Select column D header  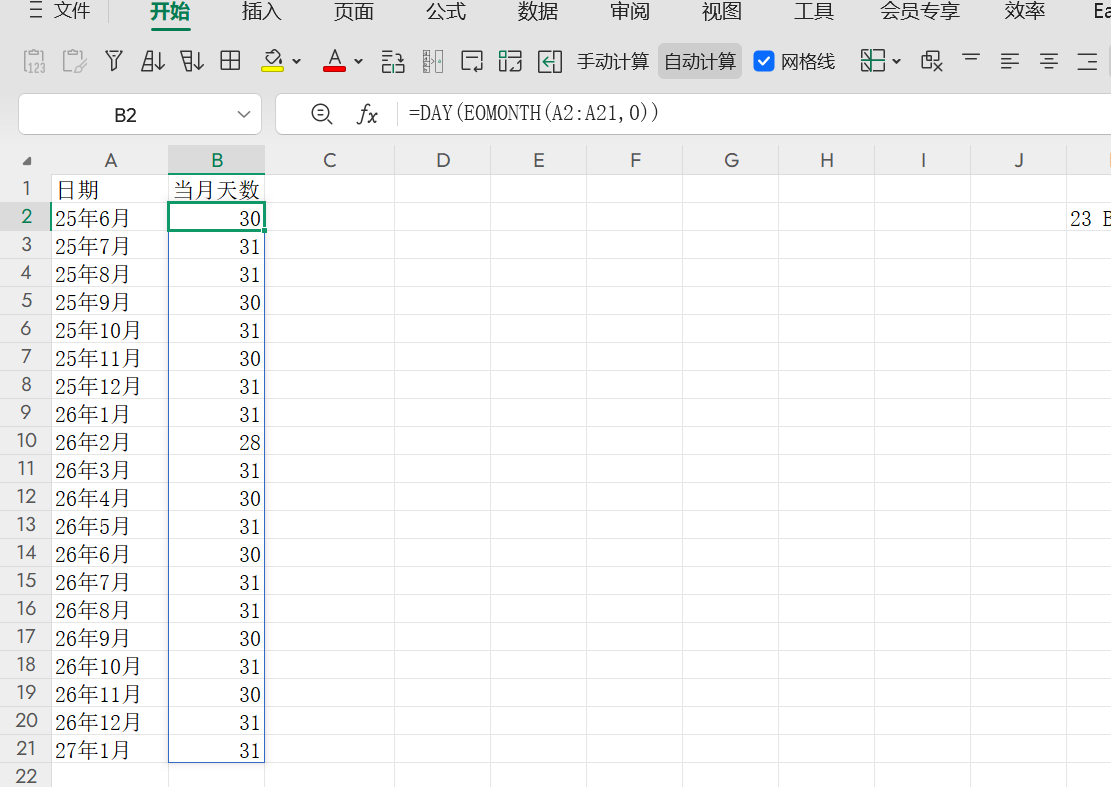pos(443,160)
